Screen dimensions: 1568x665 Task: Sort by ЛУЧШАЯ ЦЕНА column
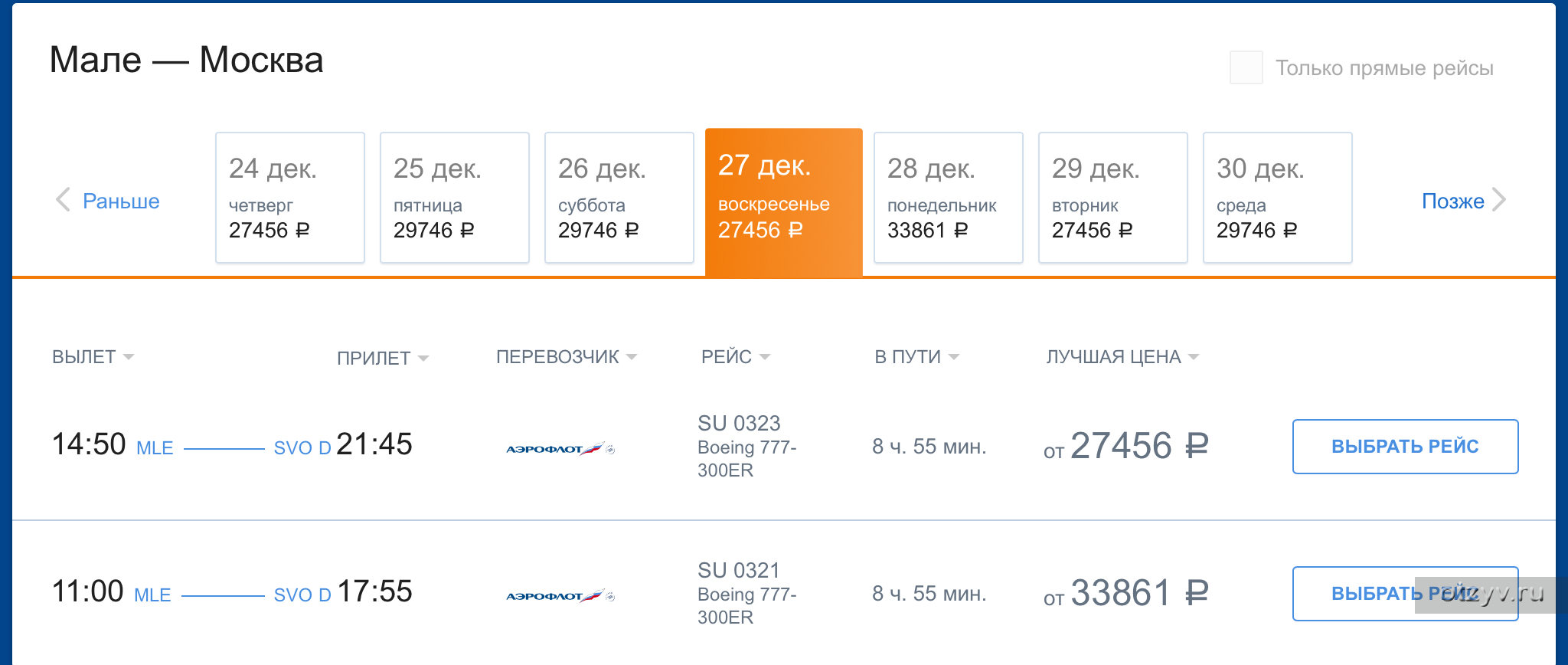click(x=1122, y=357)
